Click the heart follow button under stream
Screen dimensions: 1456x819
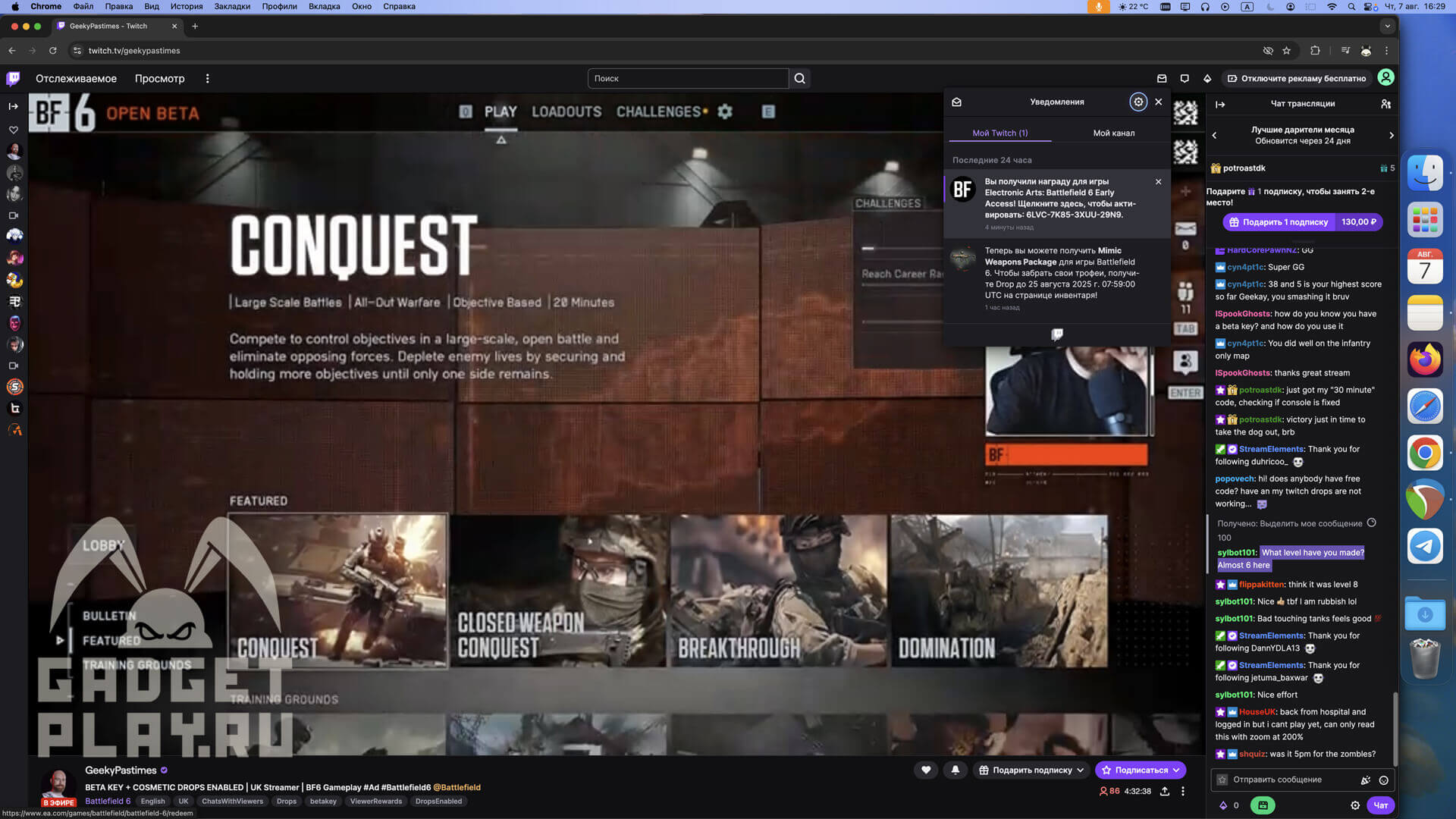tap(926, 770)
